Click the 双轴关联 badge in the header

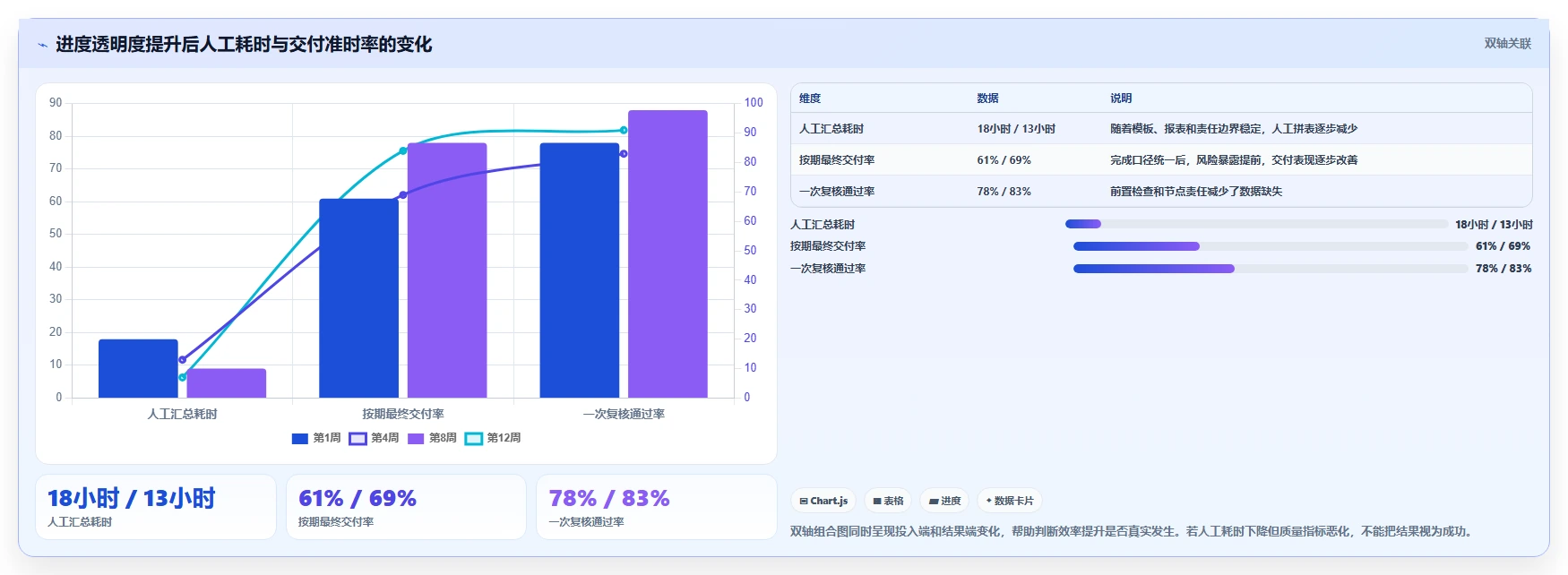pyautogui.click(x=1508, y=43)
